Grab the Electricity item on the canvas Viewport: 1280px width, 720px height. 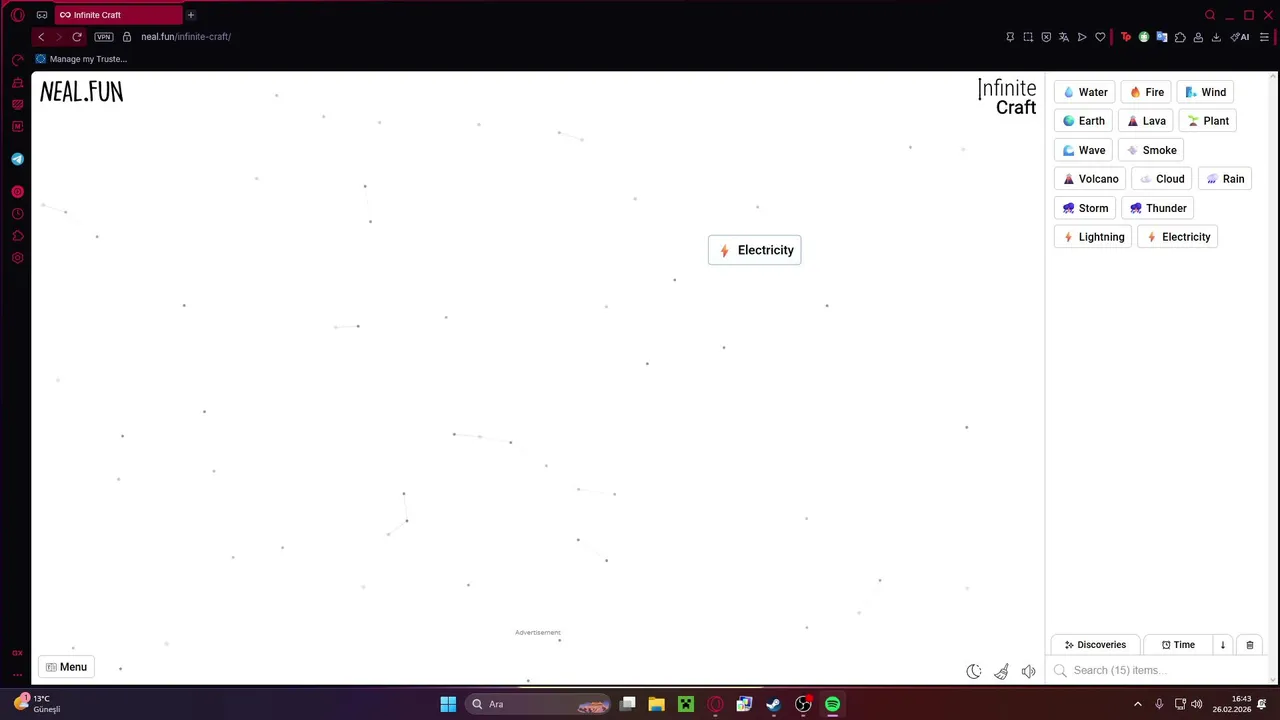755,250
